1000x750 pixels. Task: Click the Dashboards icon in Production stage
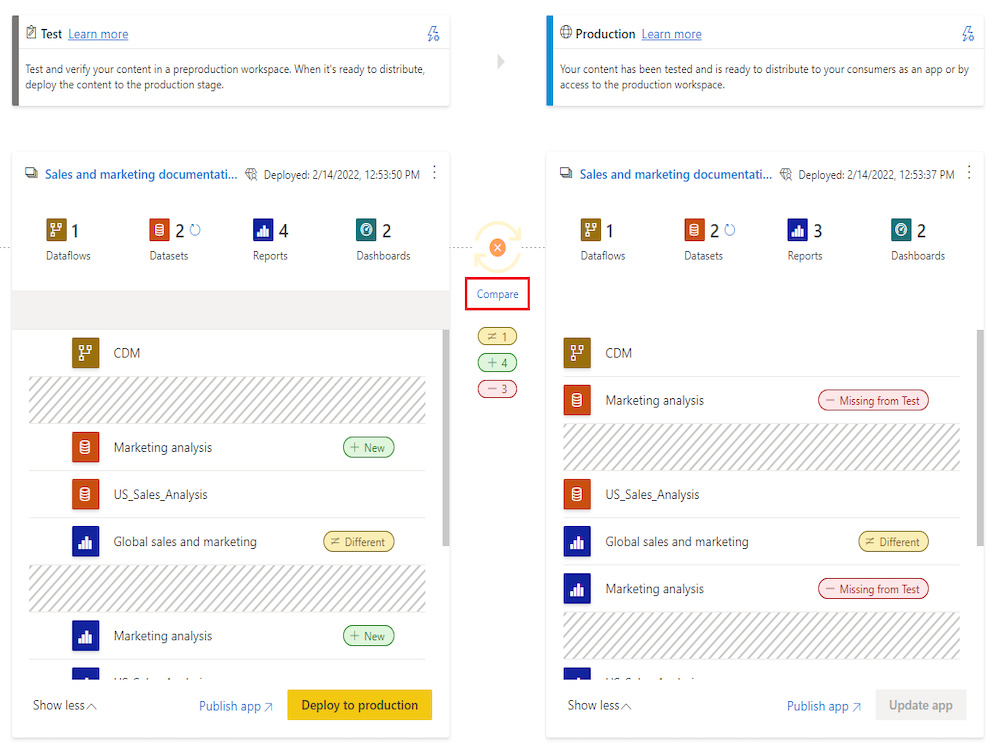pyautogui.click(x=901, y=230)
